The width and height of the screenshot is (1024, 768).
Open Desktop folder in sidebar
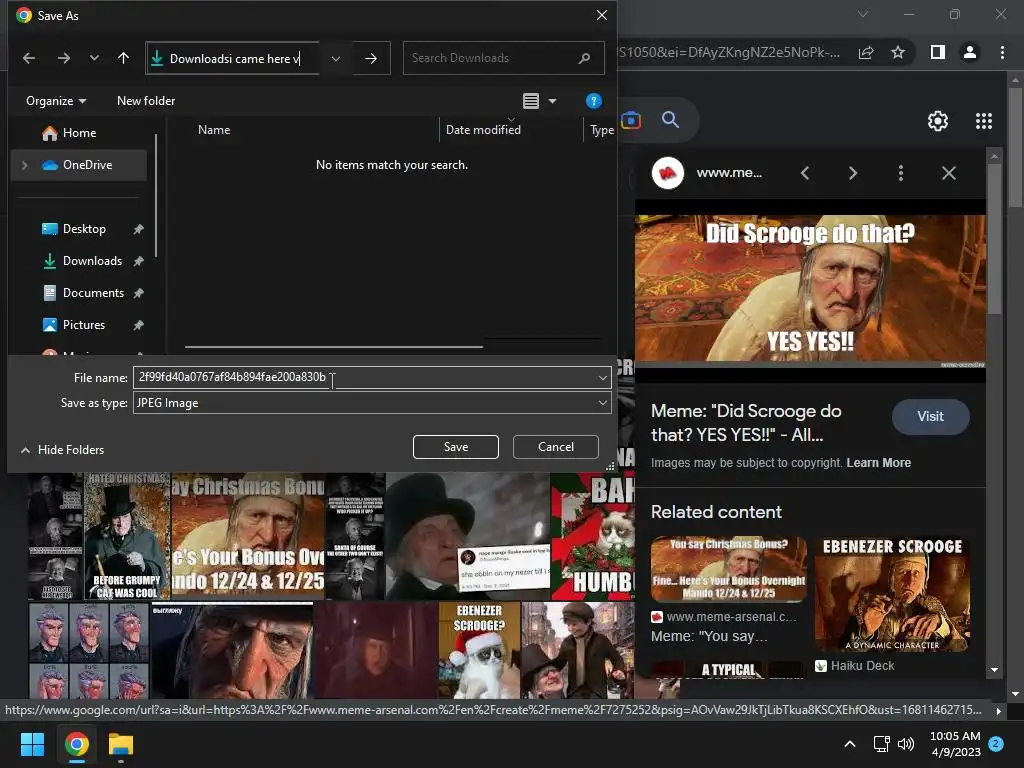pyautogui.click(x=83, y=229)
